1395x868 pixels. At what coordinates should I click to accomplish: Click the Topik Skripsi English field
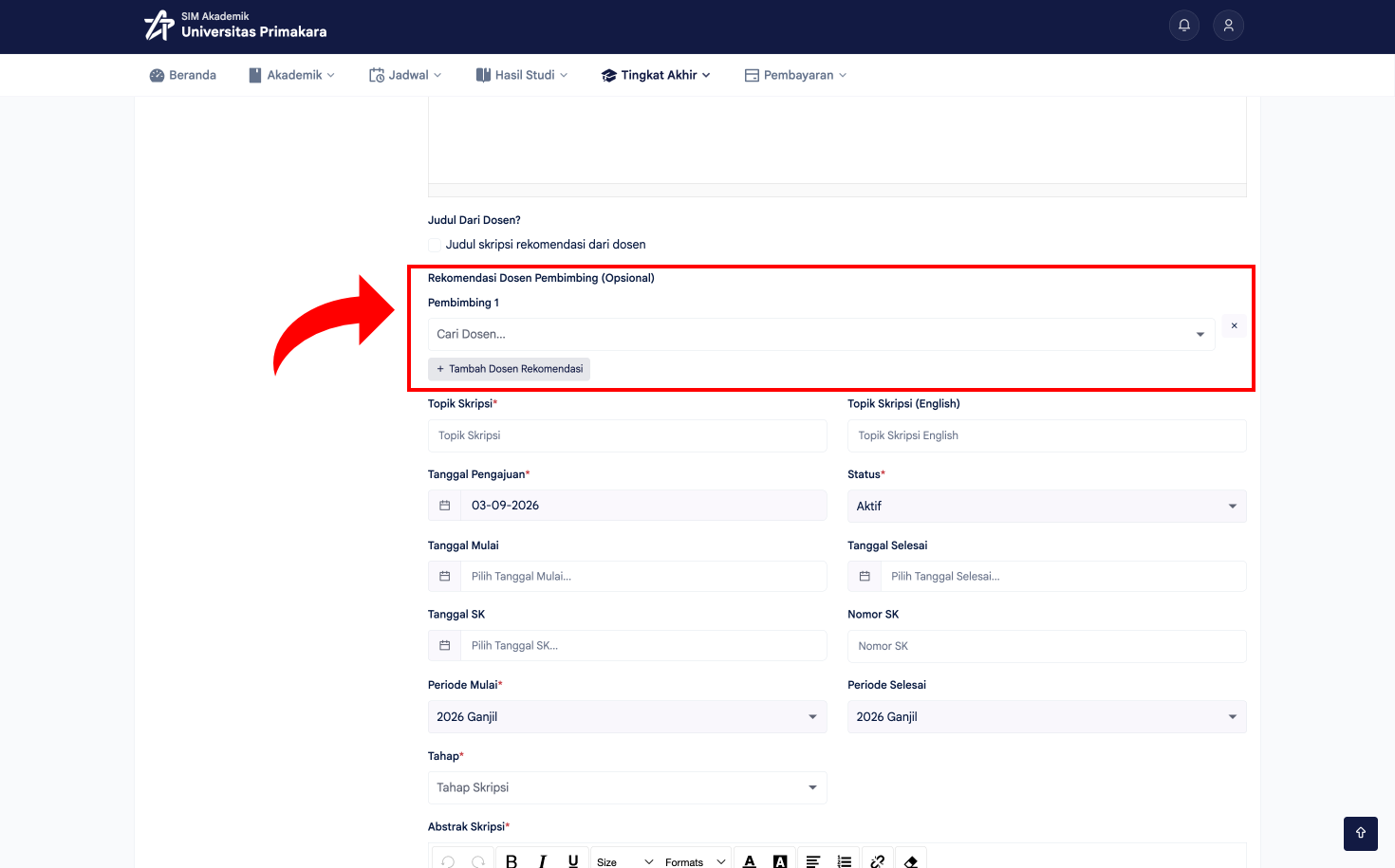[x=1047, y=435]
